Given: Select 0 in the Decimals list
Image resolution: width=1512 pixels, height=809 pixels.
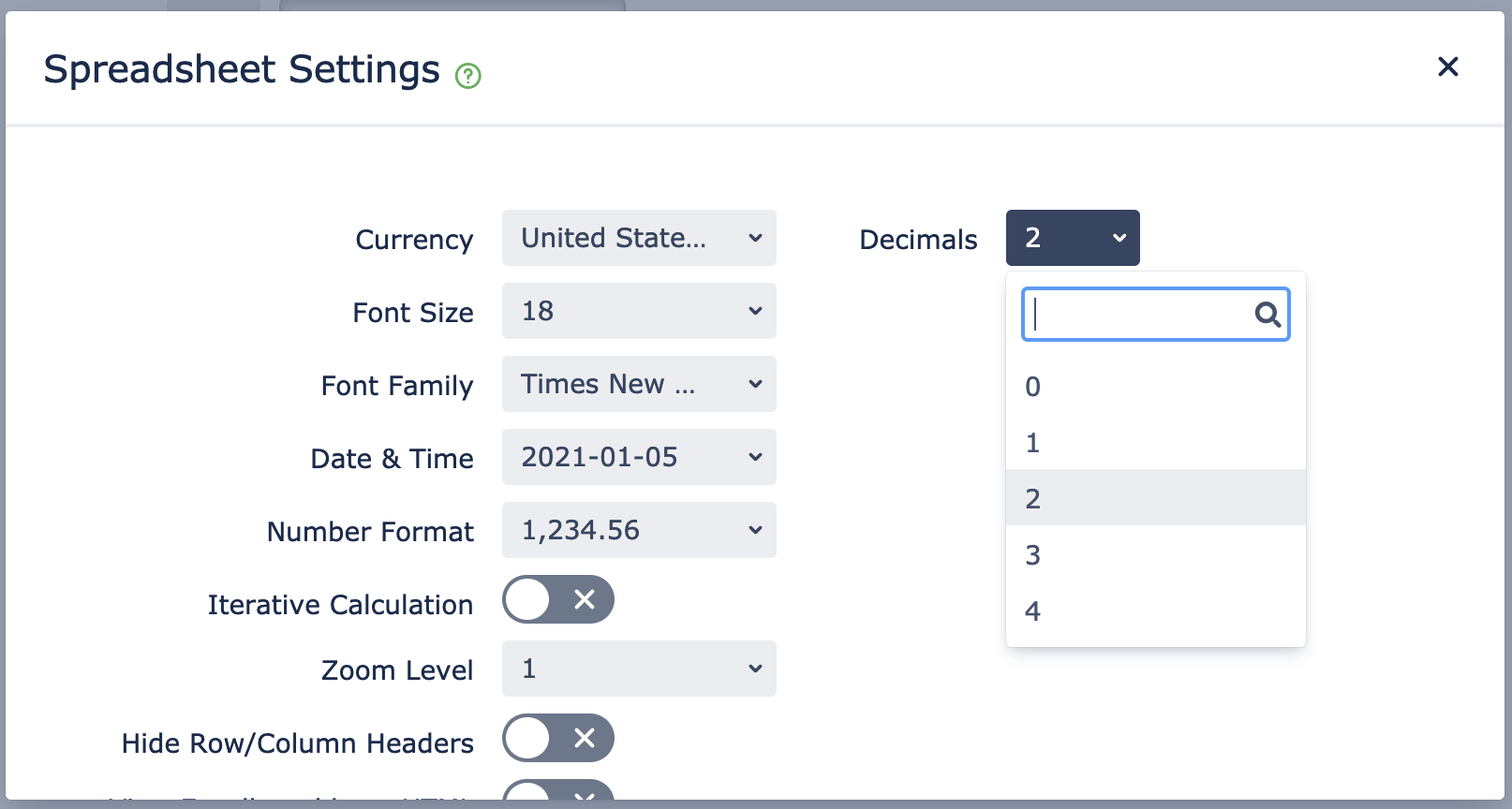Looking at the screenshot, I should 1155,387.
